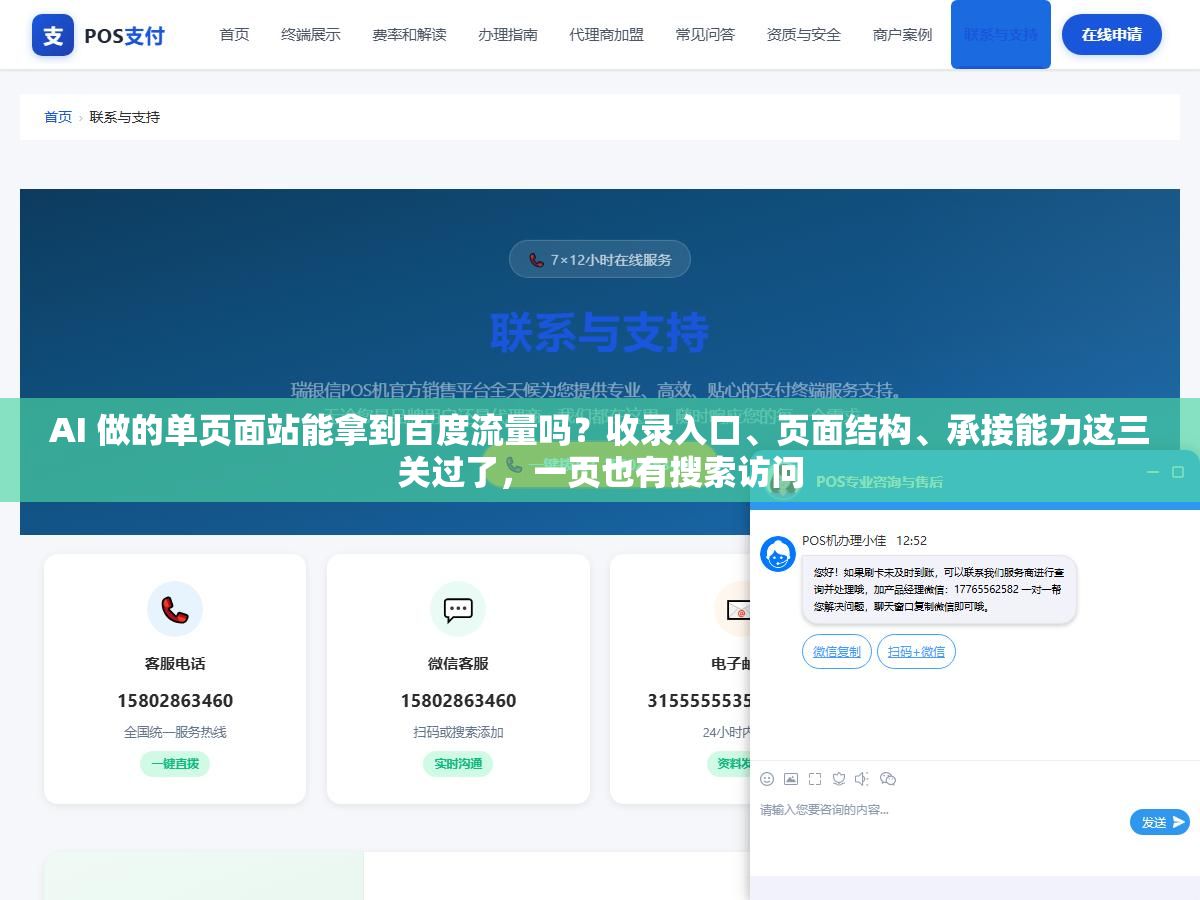Open 常见问答 navigation item
Image resolution: width=1200 pixels, height=900 pixels.
pyautogui.click(x=705, y=34)
